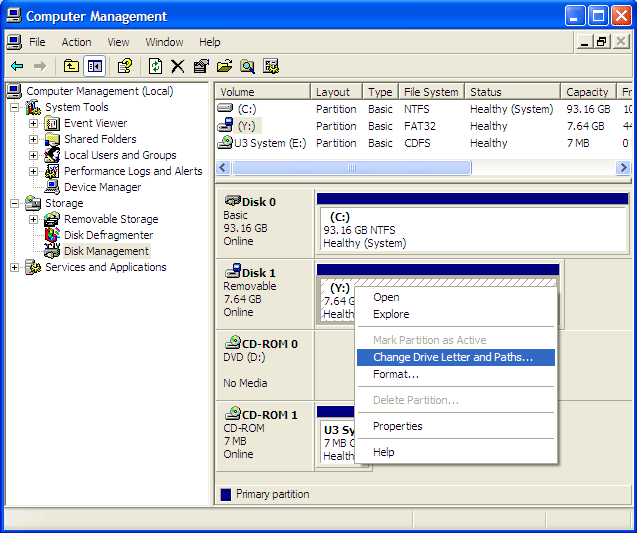Image resolution: width=637 pixels, height=533 pixels.
Task: Open the View menu
Action: (x=118, y=42)
